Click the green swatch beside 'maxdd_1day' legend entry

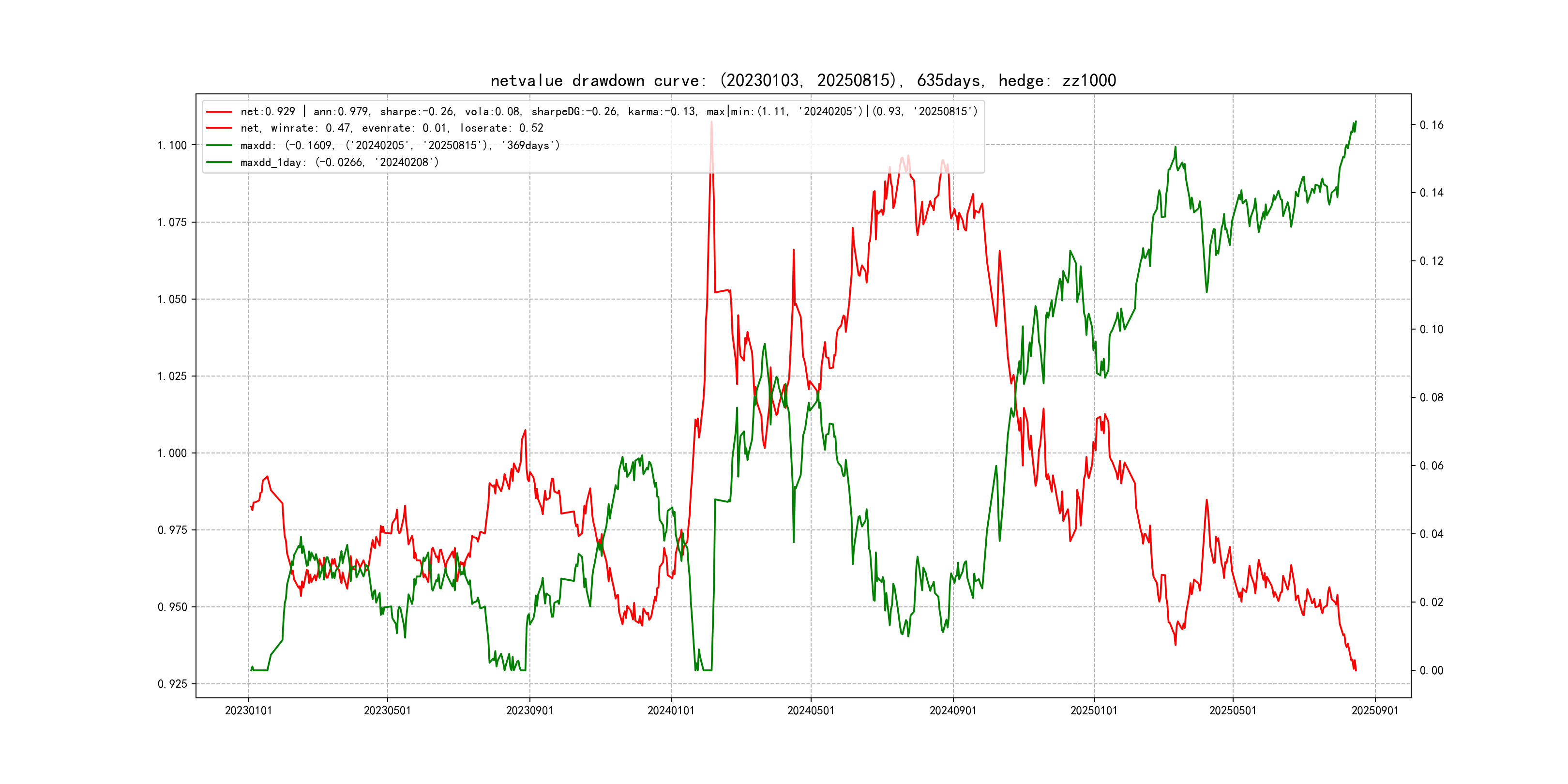pyautogui.click(x=219, y=162)
